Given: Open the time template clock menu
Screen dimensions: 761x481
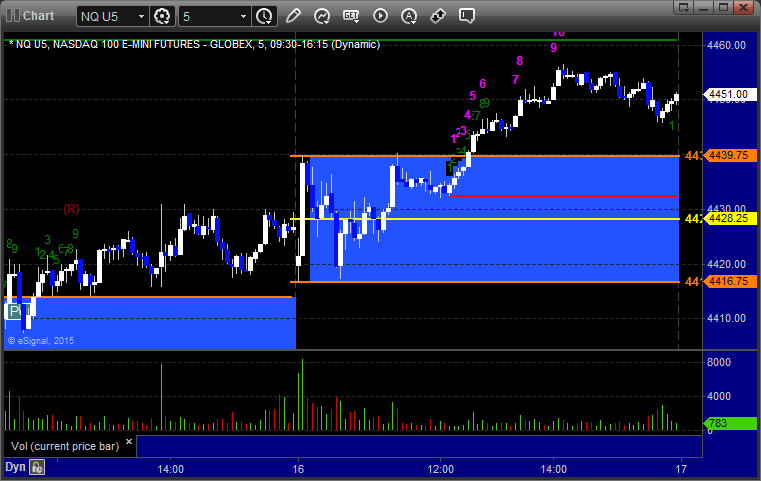Looking at the screenshot, I should [x=265, y=17].
